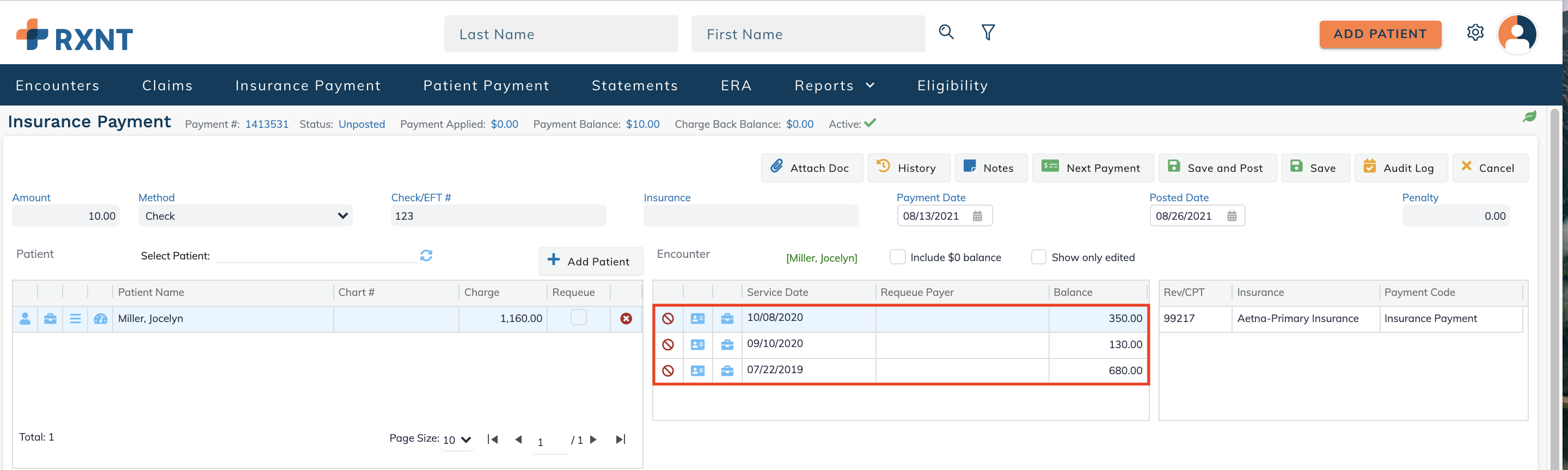Click the ID card icon for 07/22/2019 encounter

697,371
